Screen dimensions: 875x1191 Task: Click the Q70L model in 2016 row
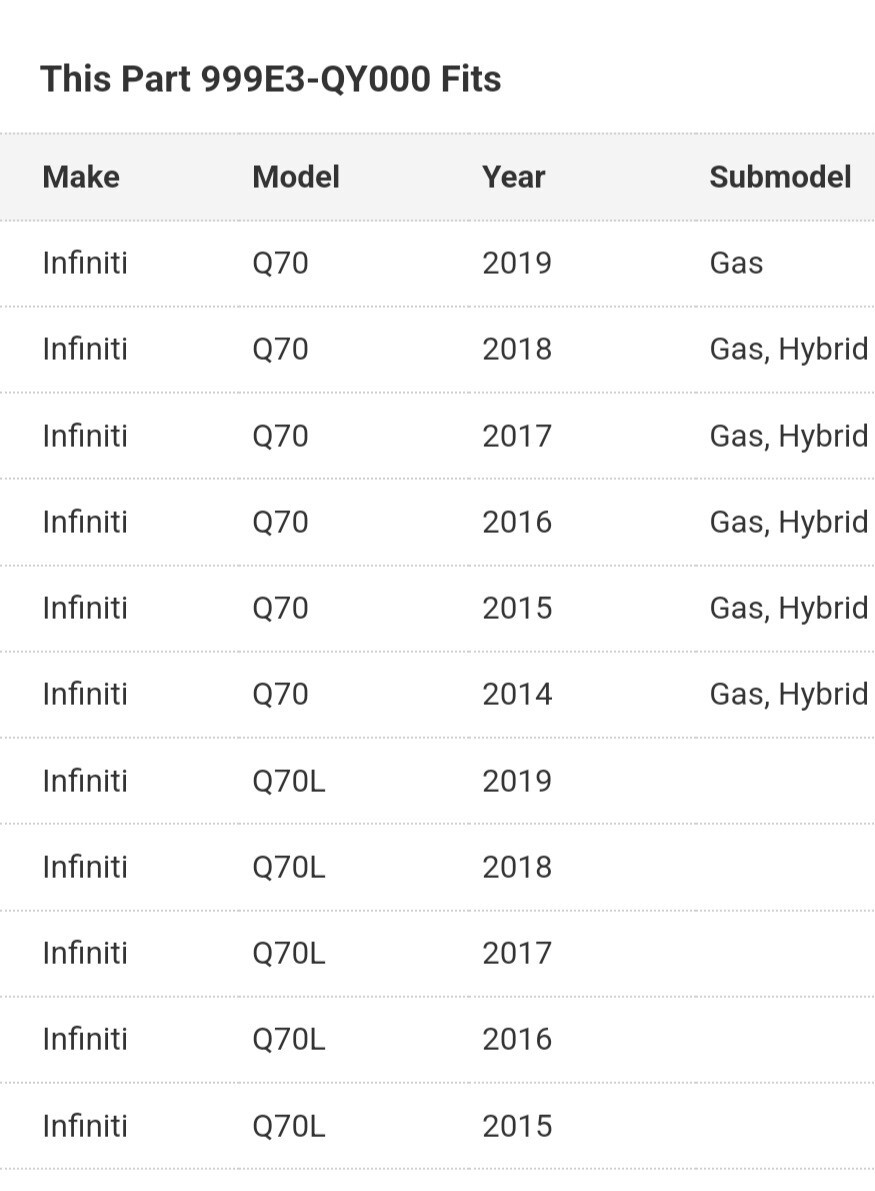[289, 1039]
